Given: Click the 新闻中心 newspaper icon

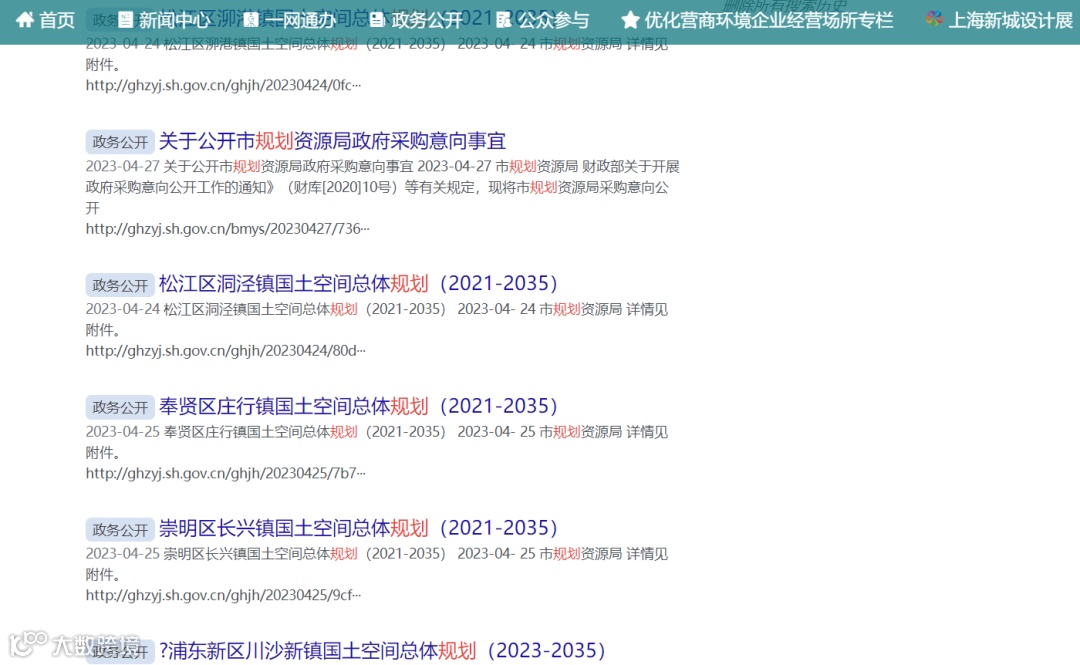Looking at the screenshot, I should point(125,20).
